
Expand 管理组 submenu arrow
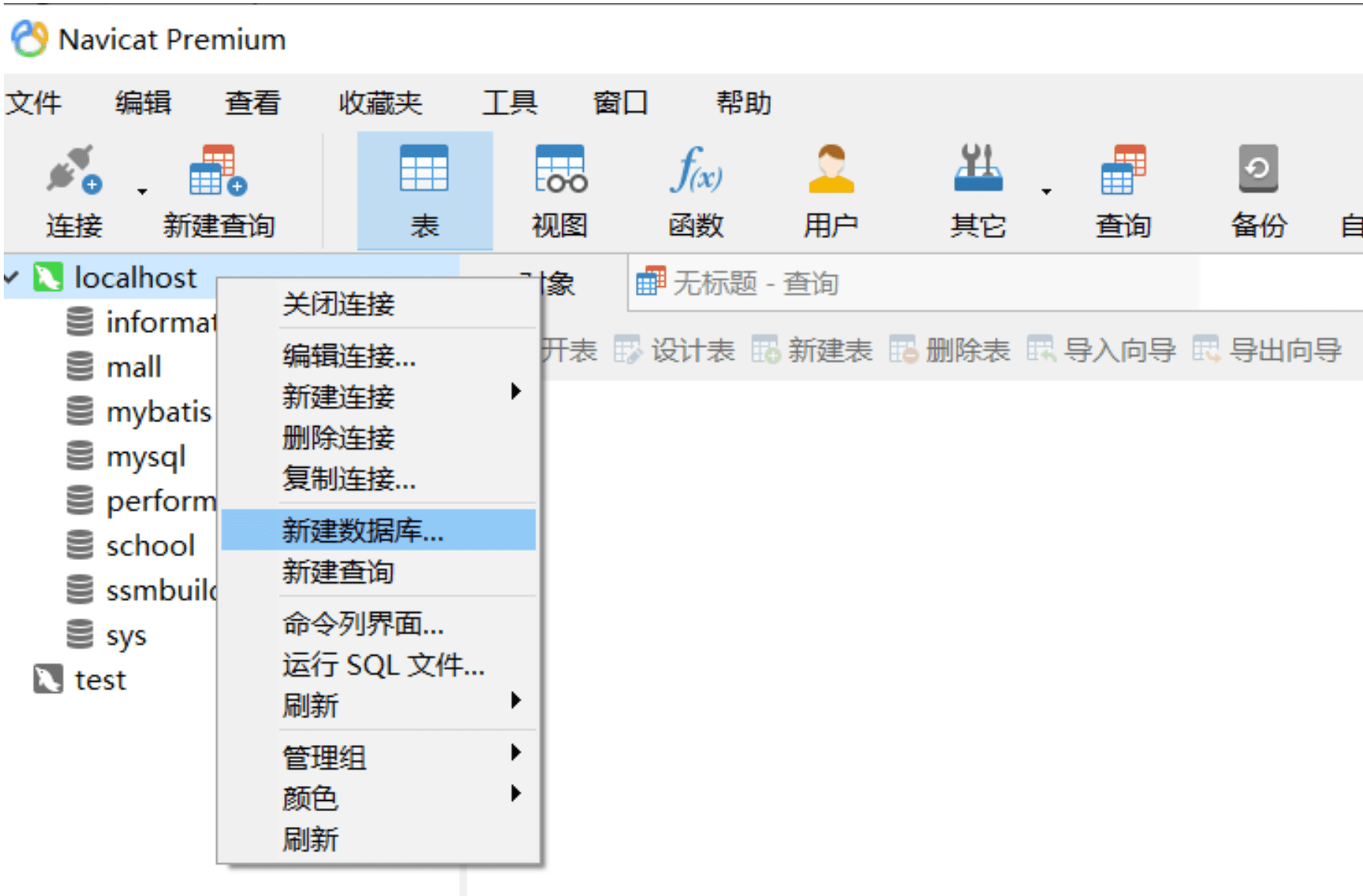click(x=516, y=752)
